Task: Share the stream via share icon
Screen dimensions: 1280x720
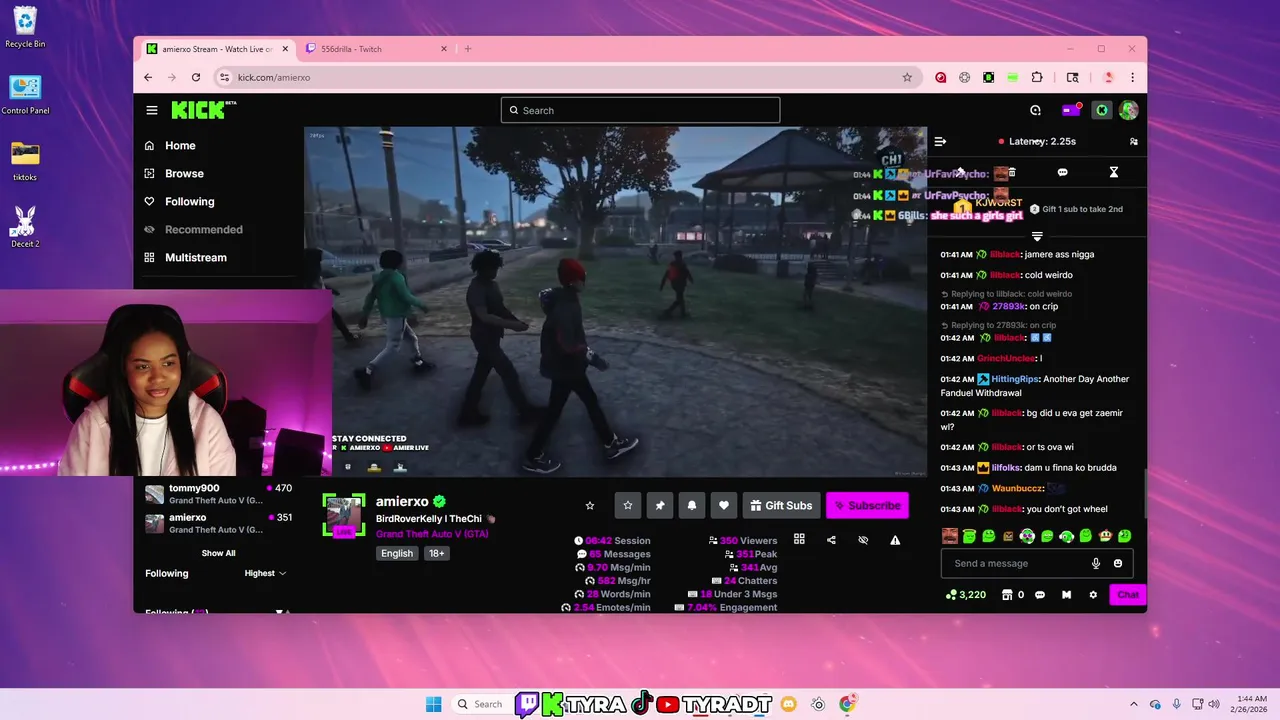Action: coord(831,540)
